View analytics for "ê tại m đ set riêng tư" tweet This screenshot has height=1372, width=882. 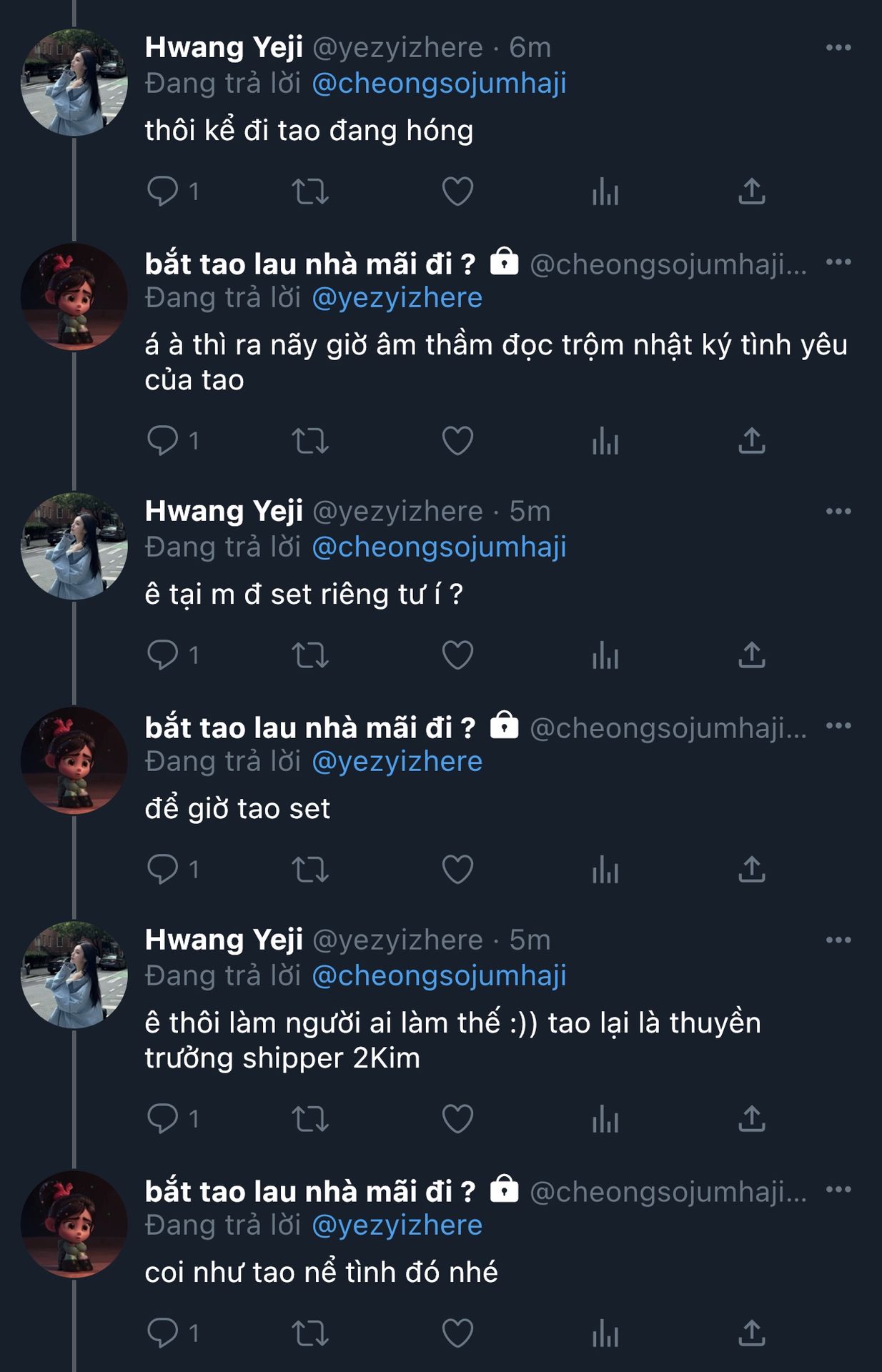click(605, 655)
